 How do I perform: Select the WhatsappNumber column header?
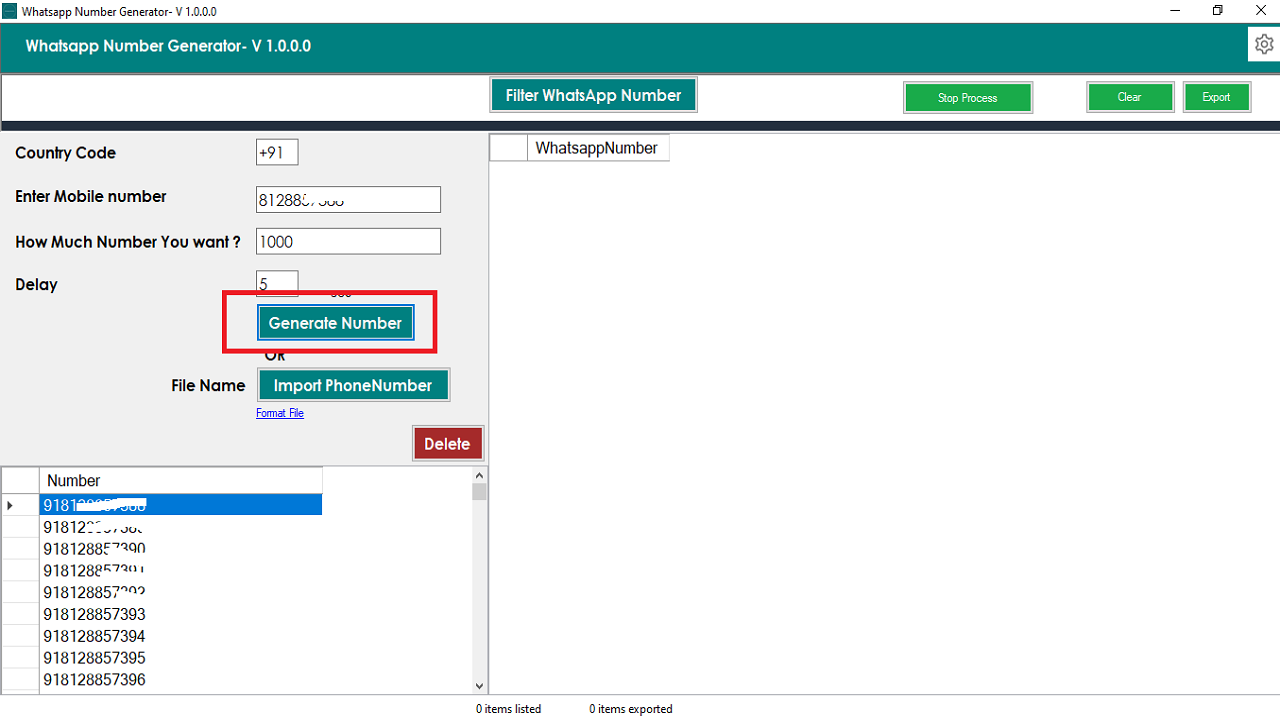597,147
